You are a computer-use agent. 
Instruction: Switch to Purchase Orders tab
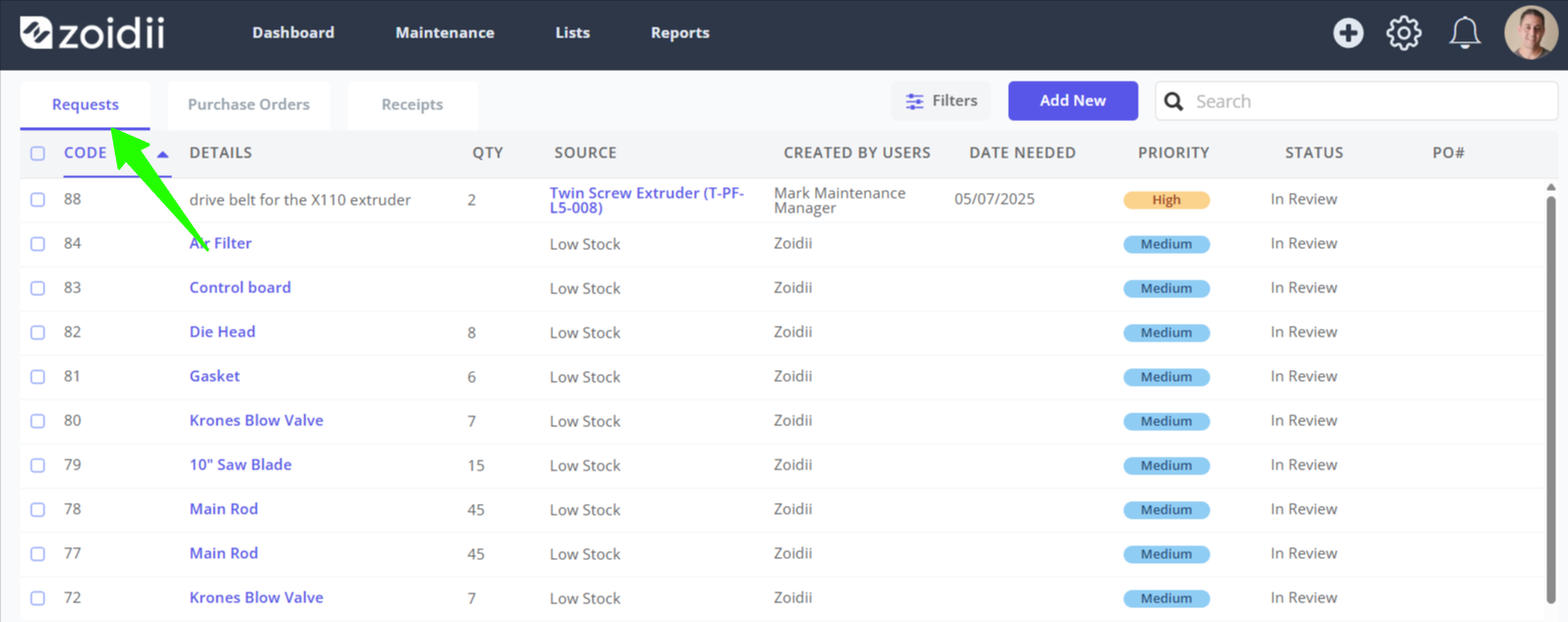[x=249, y=104]
